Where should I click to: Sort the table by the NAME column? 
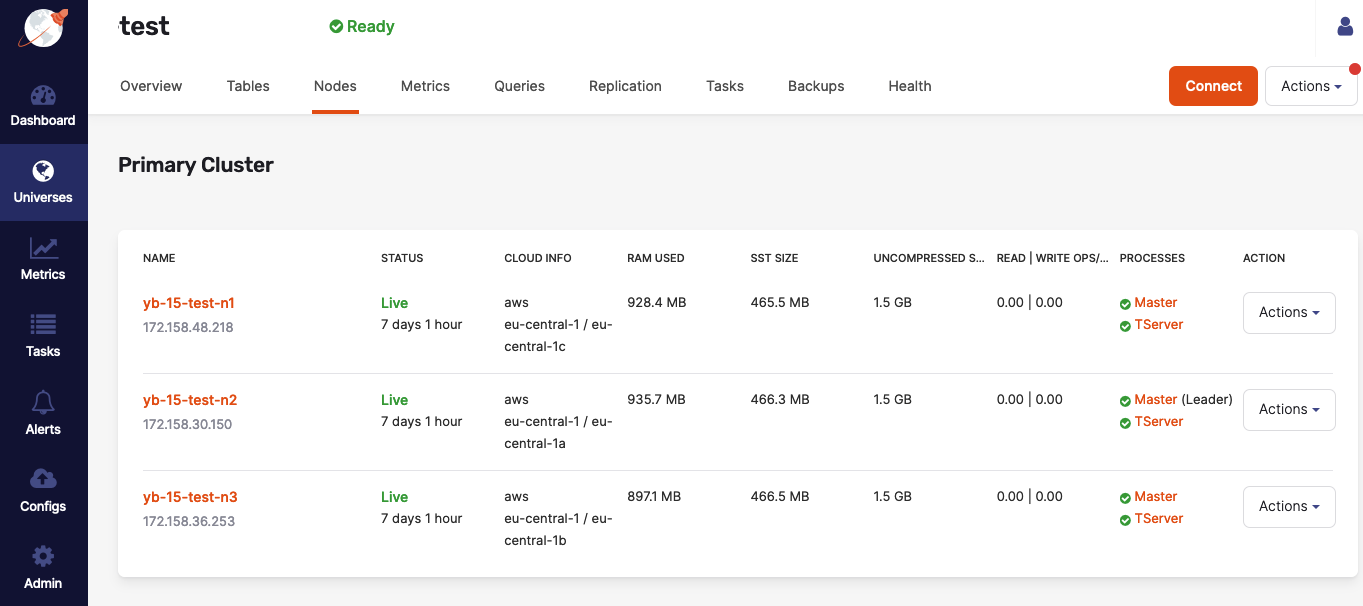(159, 258)
